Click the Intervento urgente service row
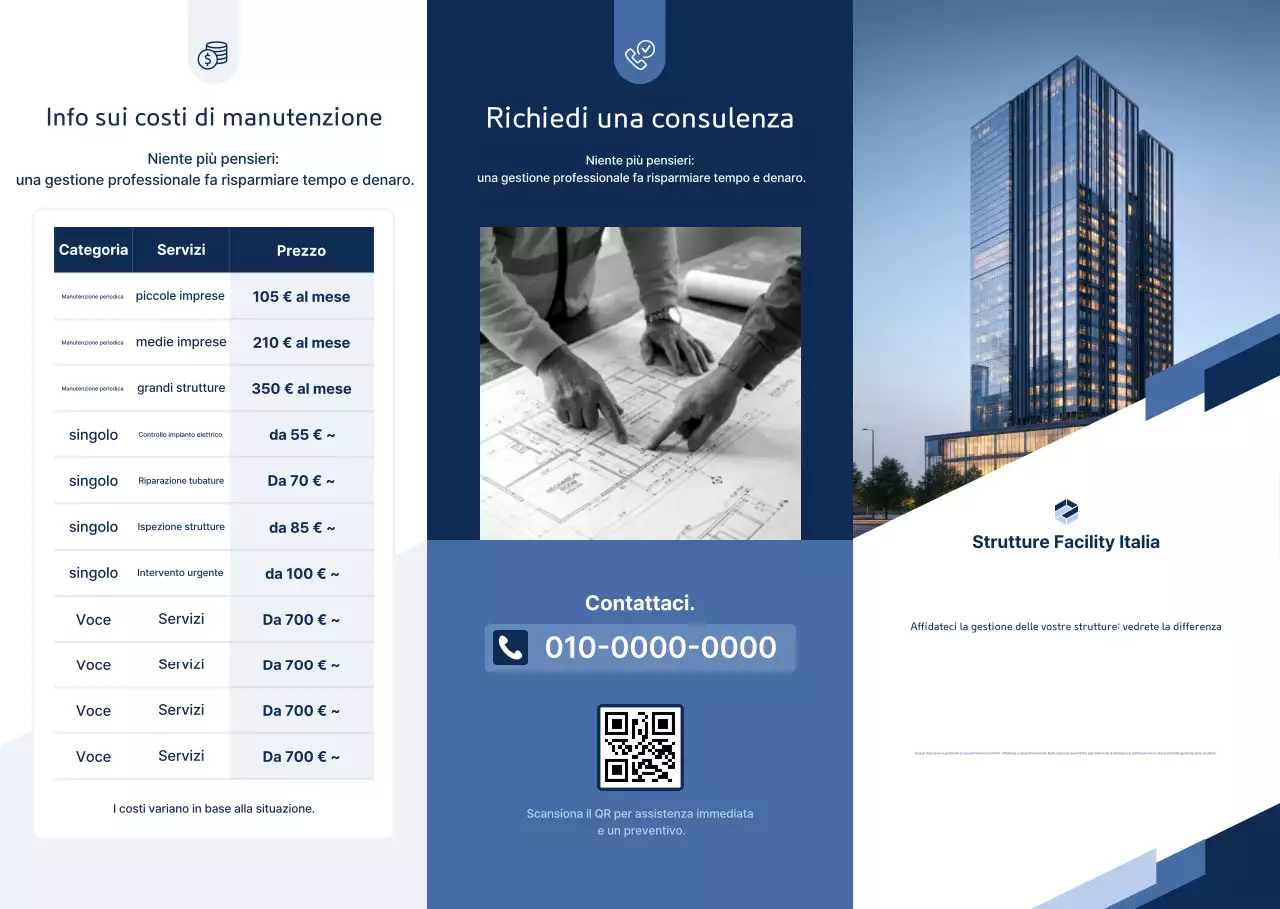 click(181, 573)
